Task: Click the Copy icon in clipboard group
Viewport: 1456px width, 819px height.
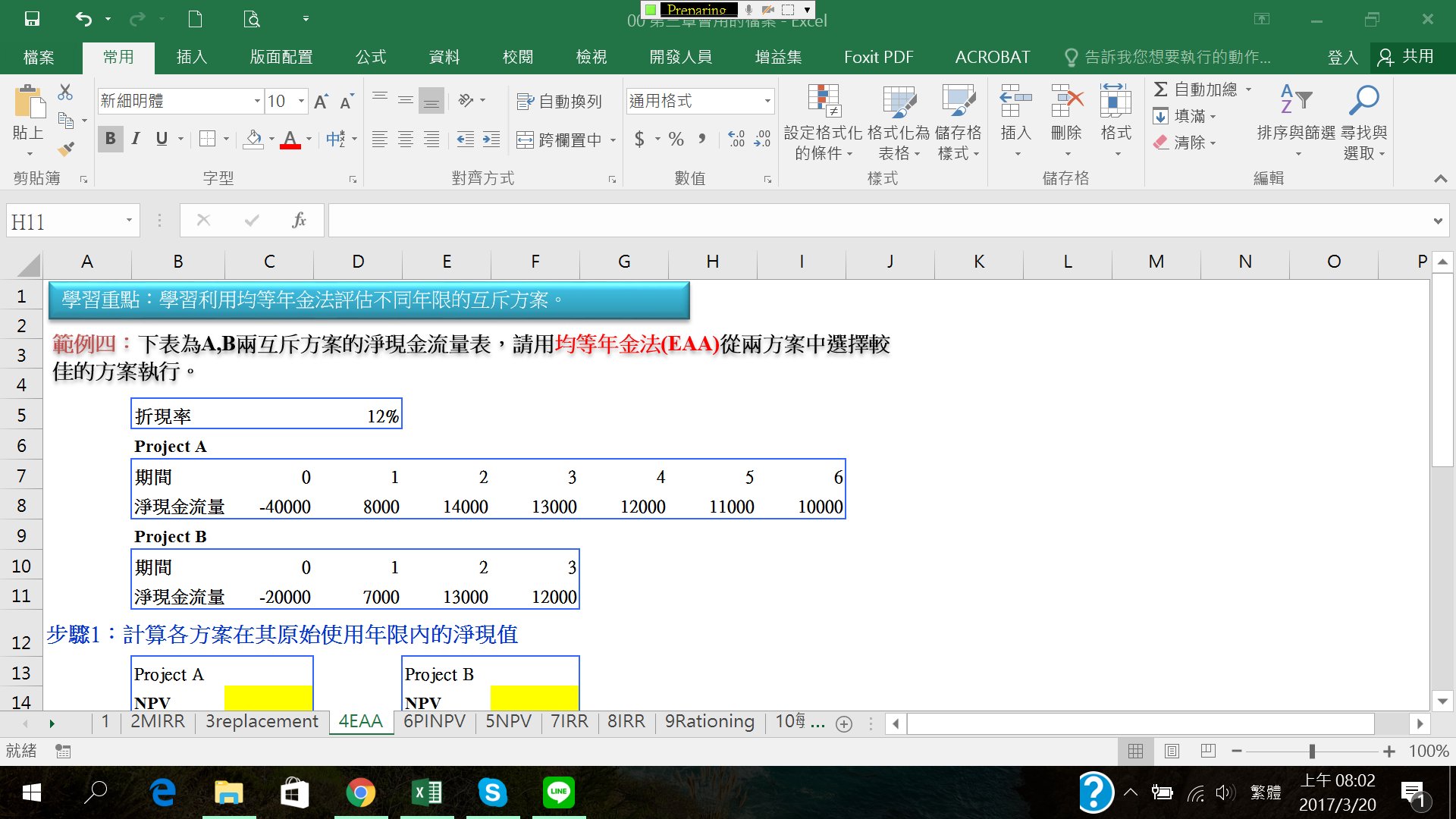Action: pyautogui.click(x=66, y=120)
